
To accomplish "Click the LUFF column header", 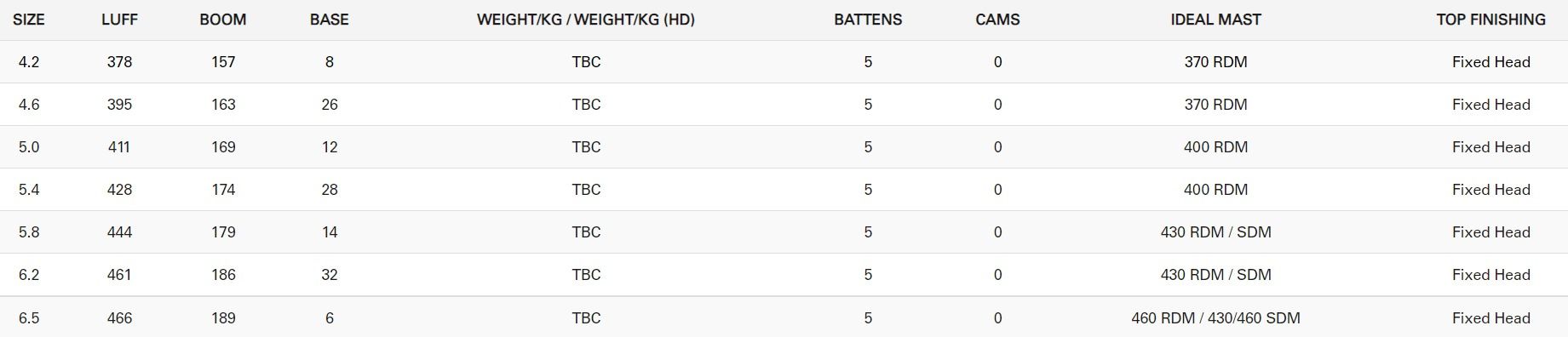I will click(x=119, y=20).
